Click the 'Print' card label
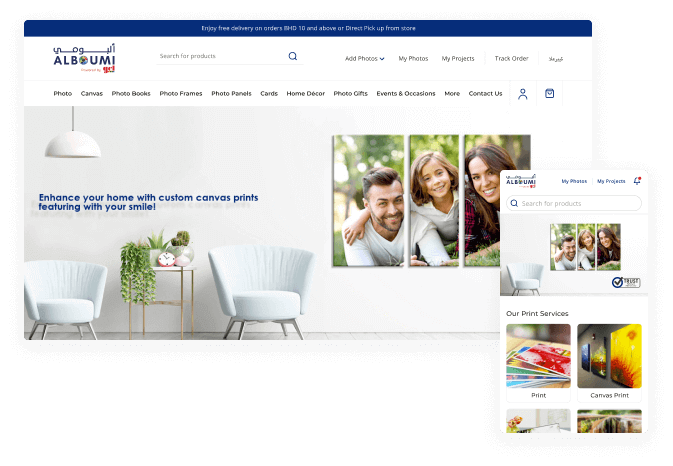 [x=539, y=395]
